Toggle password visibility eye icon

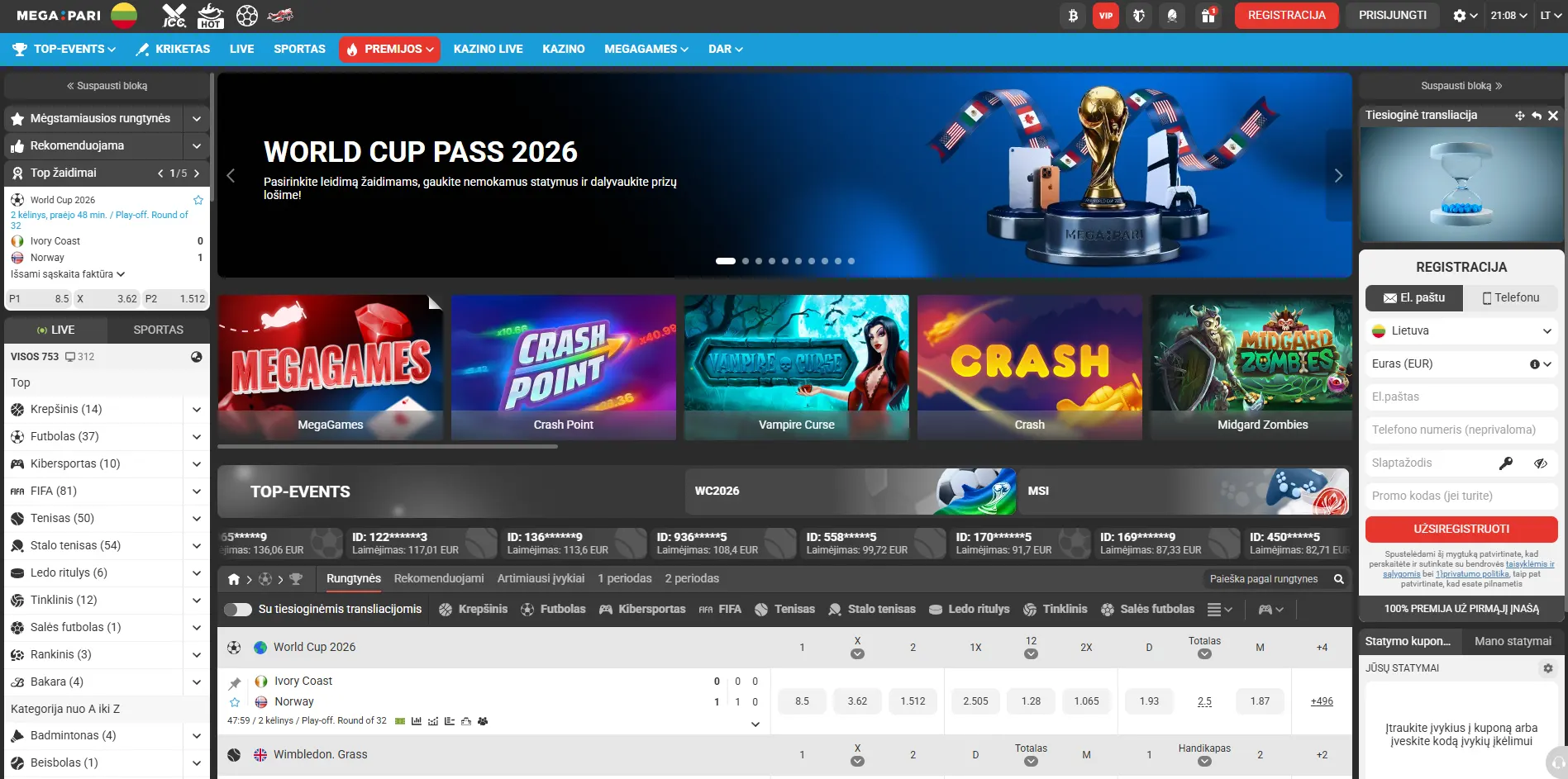(x=1541, y=463)
